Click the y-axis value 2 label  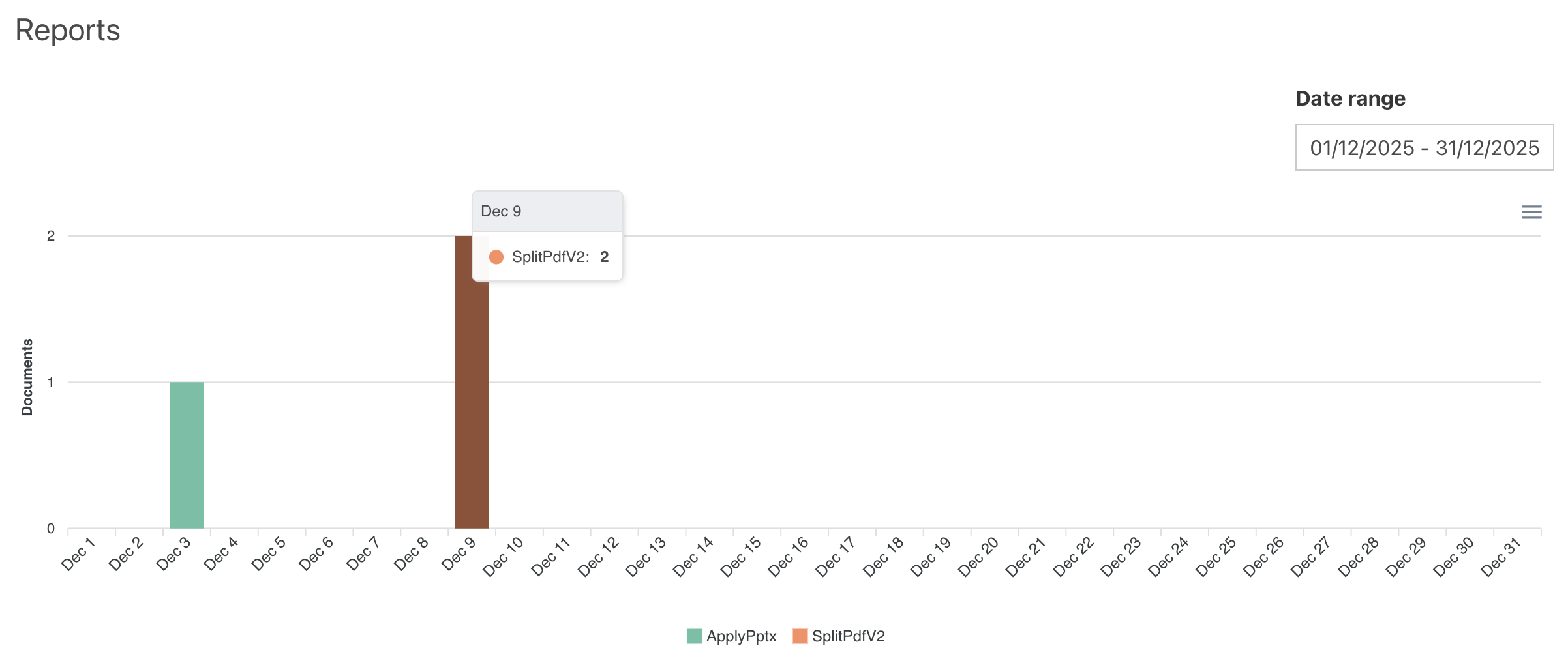tap(51, 236)
